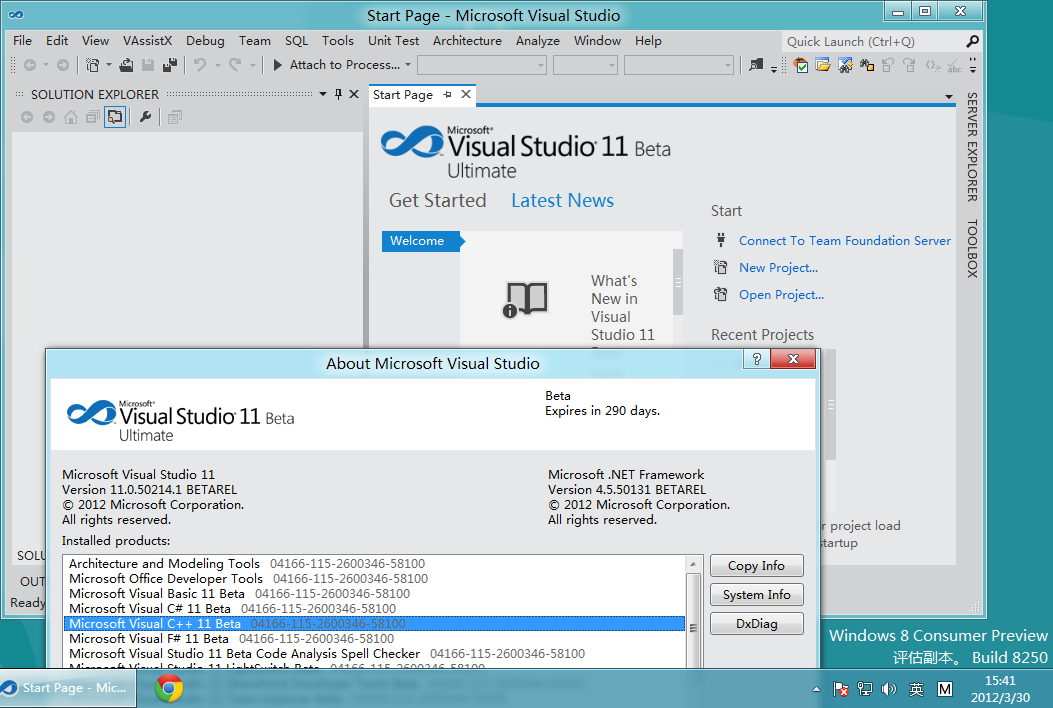Open the VAssistX menu
Image resolution: width=1053 pixels, height=708 pixels.
pyautogui.click(x=147, y=40)
